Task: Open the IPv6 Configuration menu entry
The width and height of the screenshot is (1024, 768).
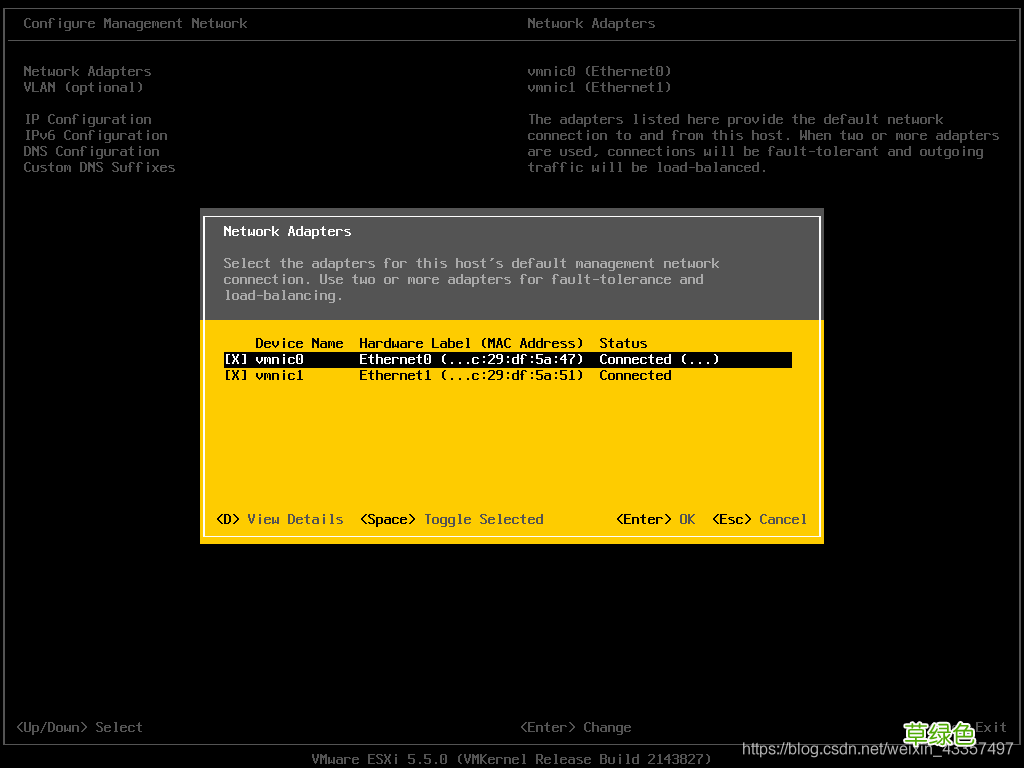Action: (x=95, y=135)
